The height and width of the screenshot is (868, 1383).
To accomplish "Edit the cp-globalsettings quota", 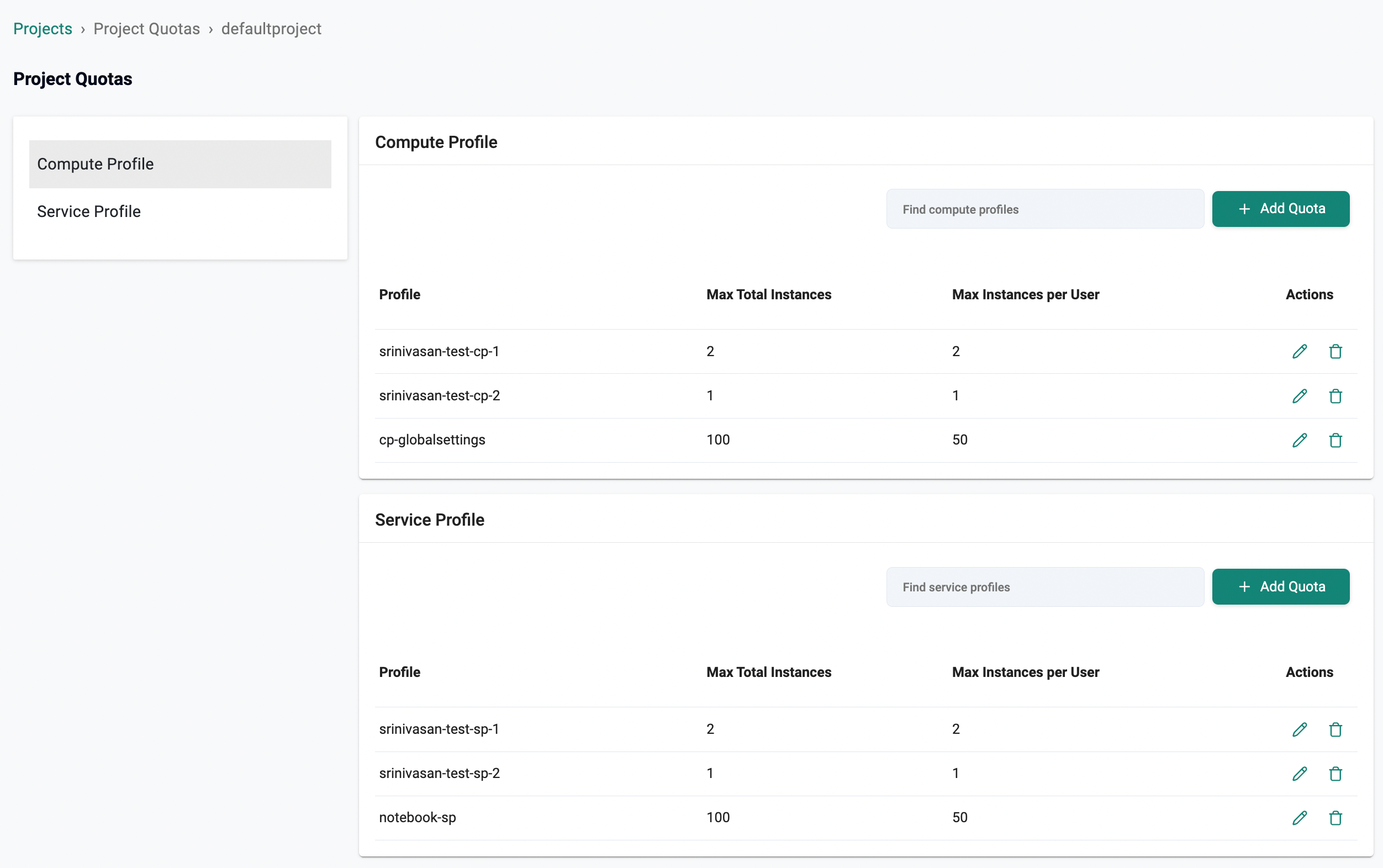I will coord(1300,440).
